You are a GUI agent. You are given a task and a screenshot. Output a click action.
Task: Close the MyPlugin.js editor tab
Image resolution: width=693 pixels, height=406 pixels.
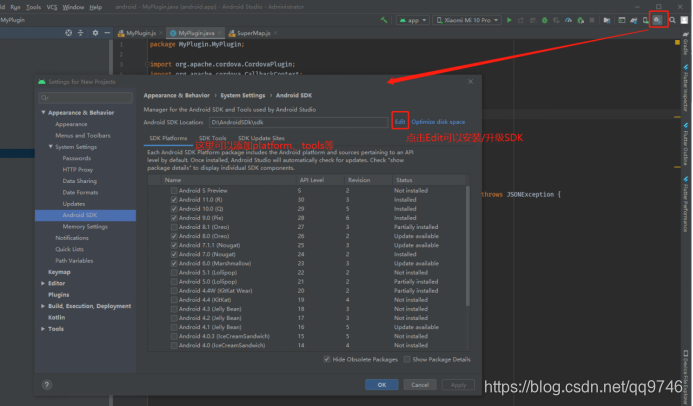coord(160,33)
